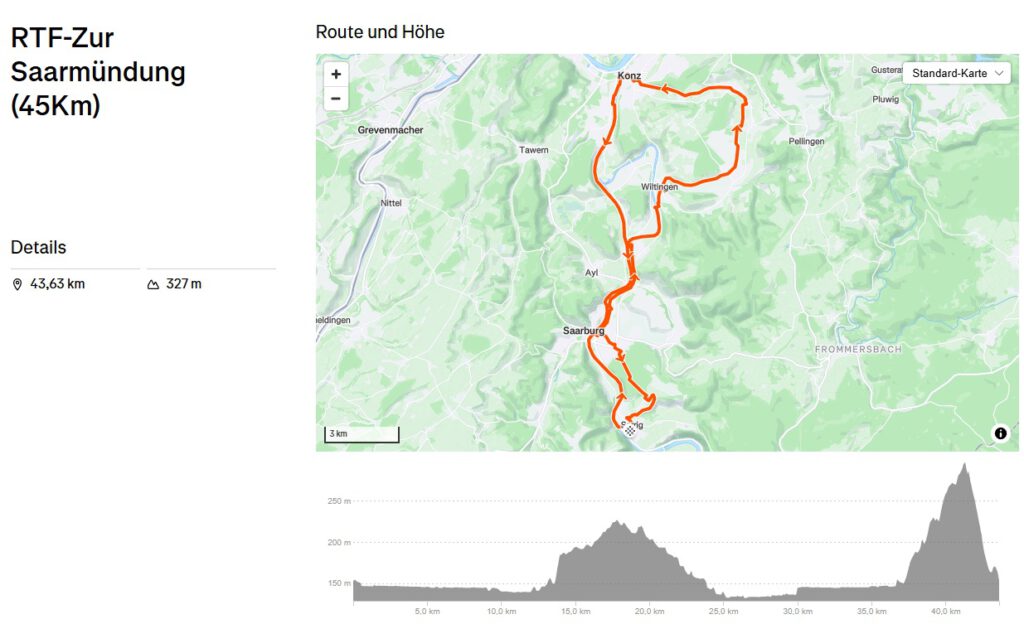This screenshot has width=1024, height=624.
Task: Zoom in the map with plus button
Action: point(336,74)
